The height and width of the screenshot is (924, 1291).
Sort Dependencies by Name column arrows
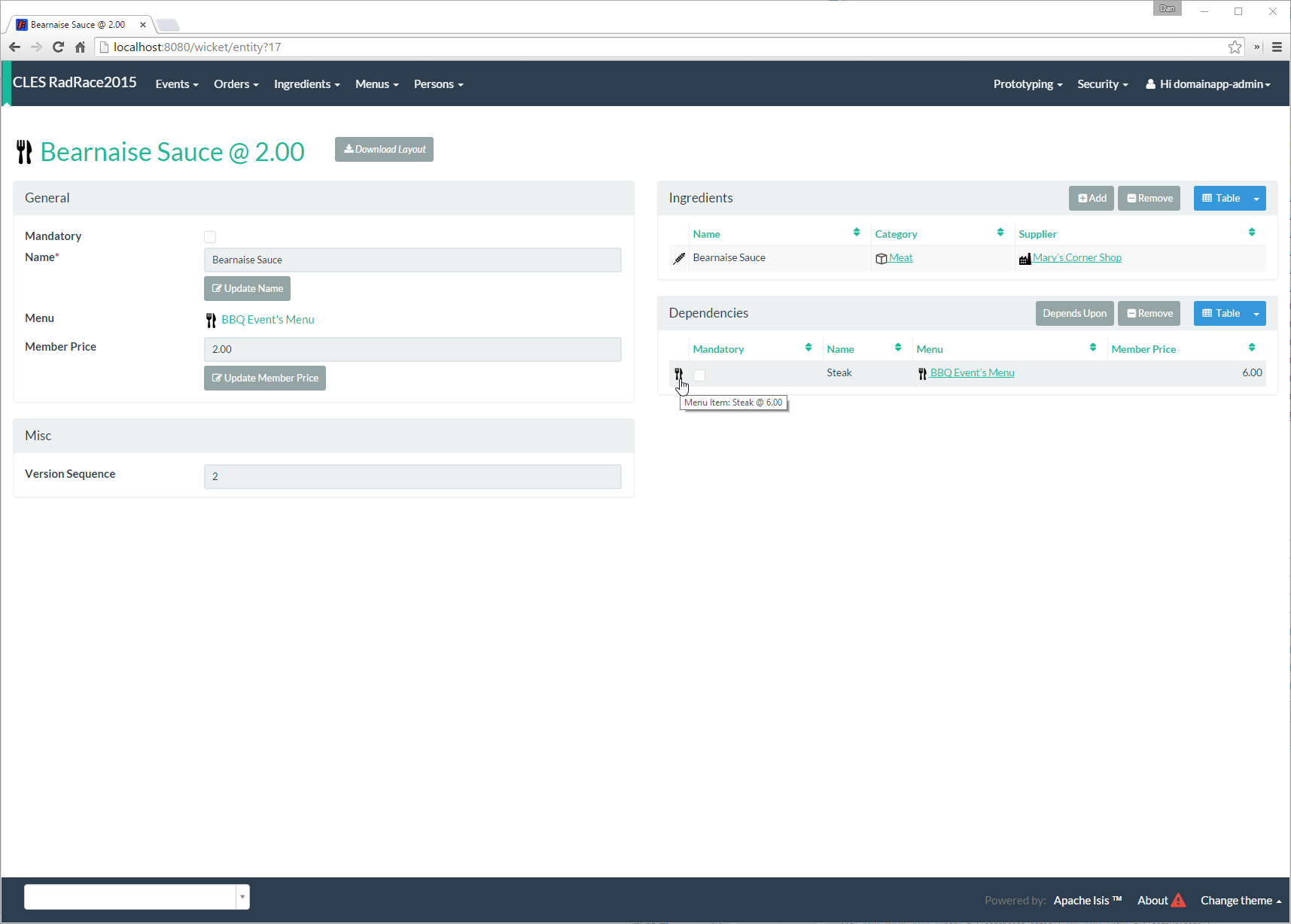[898, 348]
